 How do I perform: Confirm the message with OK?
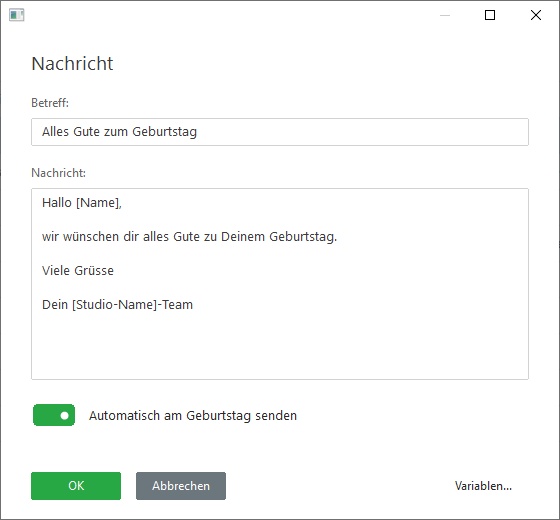click(76, 486)
